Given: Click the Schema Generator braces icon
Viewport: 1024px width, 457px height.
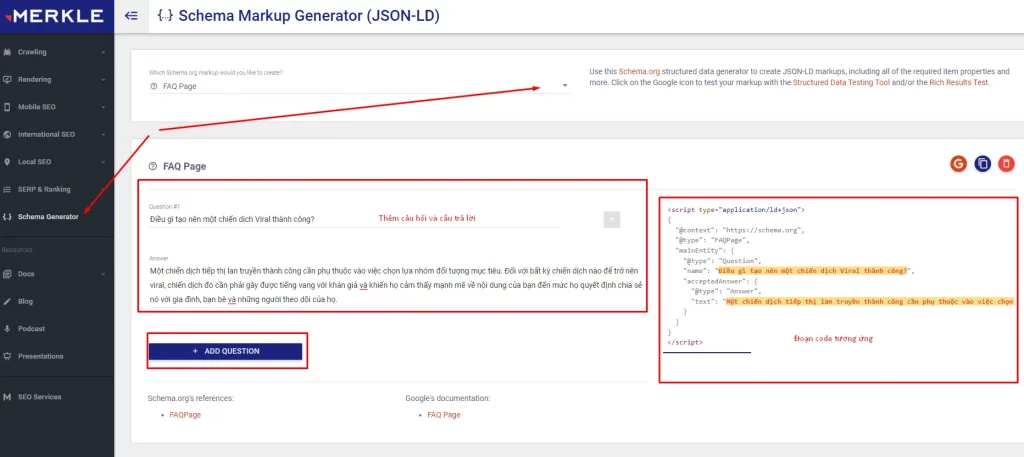Looking at the screenshot, I should click(x=7, y=217).
